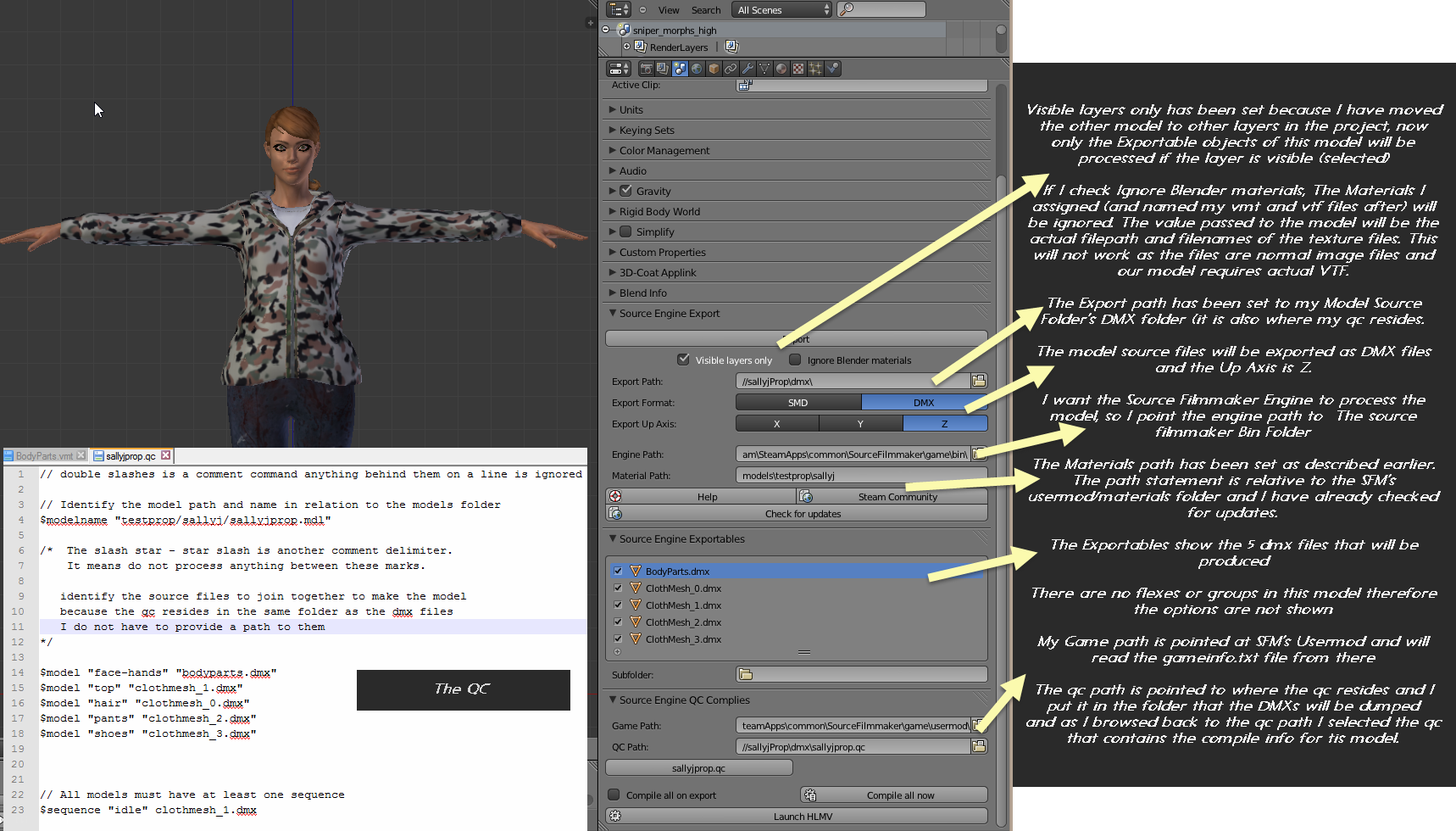The width and height of the screenshot is (1456, 831).
Task: Click the outliner search field
Action: (x=881, y=9)
